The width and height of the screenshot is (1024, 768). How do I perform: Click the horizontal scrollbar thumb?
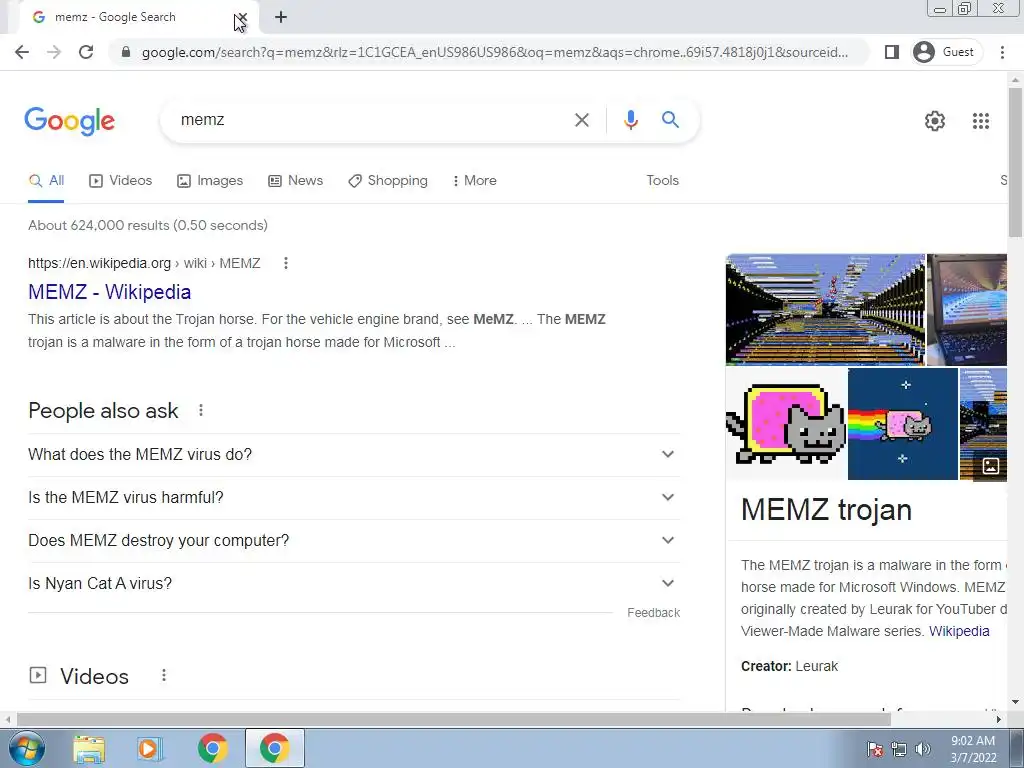tap(453, 719)
